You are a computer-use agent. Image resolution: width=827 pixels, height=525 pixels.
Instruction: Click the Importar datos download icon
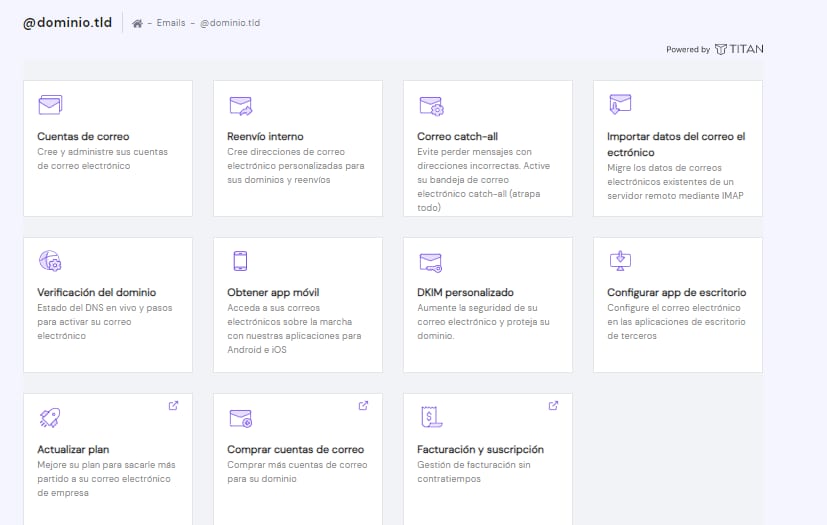pos(620,104)
